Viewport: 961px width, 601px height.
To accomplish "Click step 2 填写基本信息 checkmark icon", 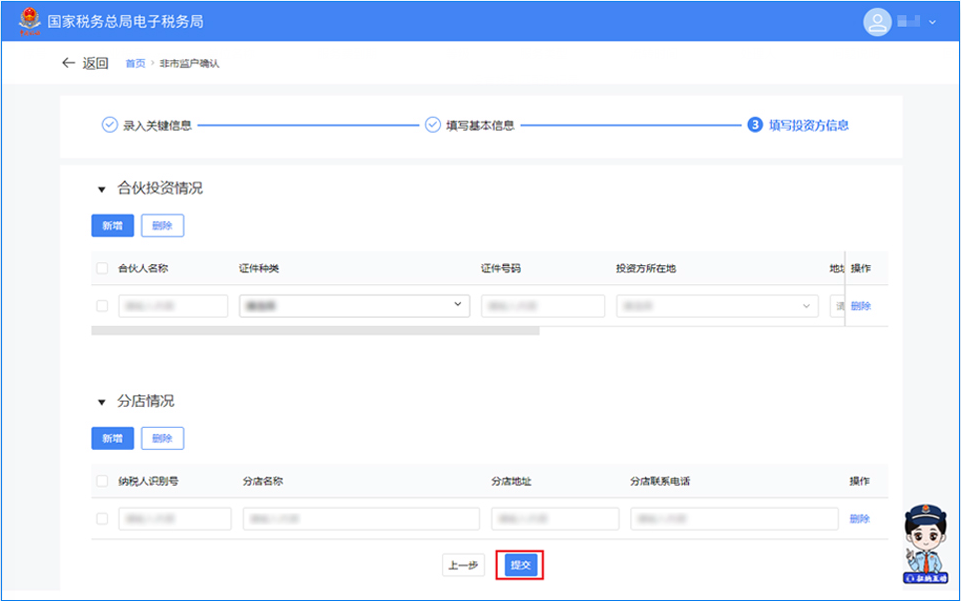I will 432,125.
